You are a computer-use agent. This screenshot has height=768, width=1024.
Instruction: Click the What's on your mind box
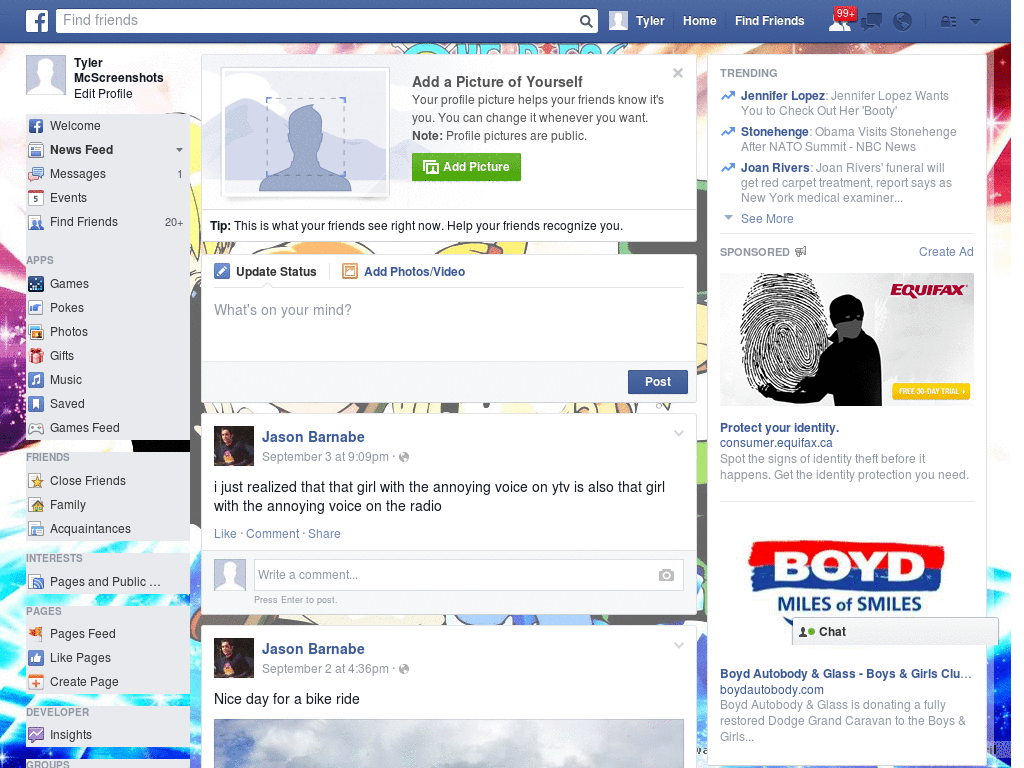tap(449, 325)
